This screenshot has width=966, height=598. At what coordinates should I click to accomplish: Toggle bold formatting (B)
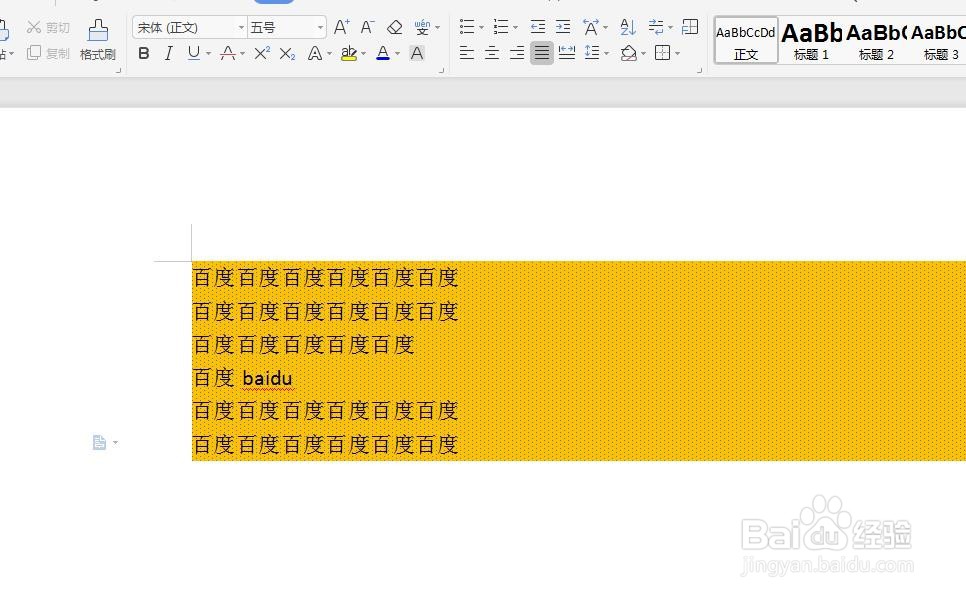click(144, 54)
